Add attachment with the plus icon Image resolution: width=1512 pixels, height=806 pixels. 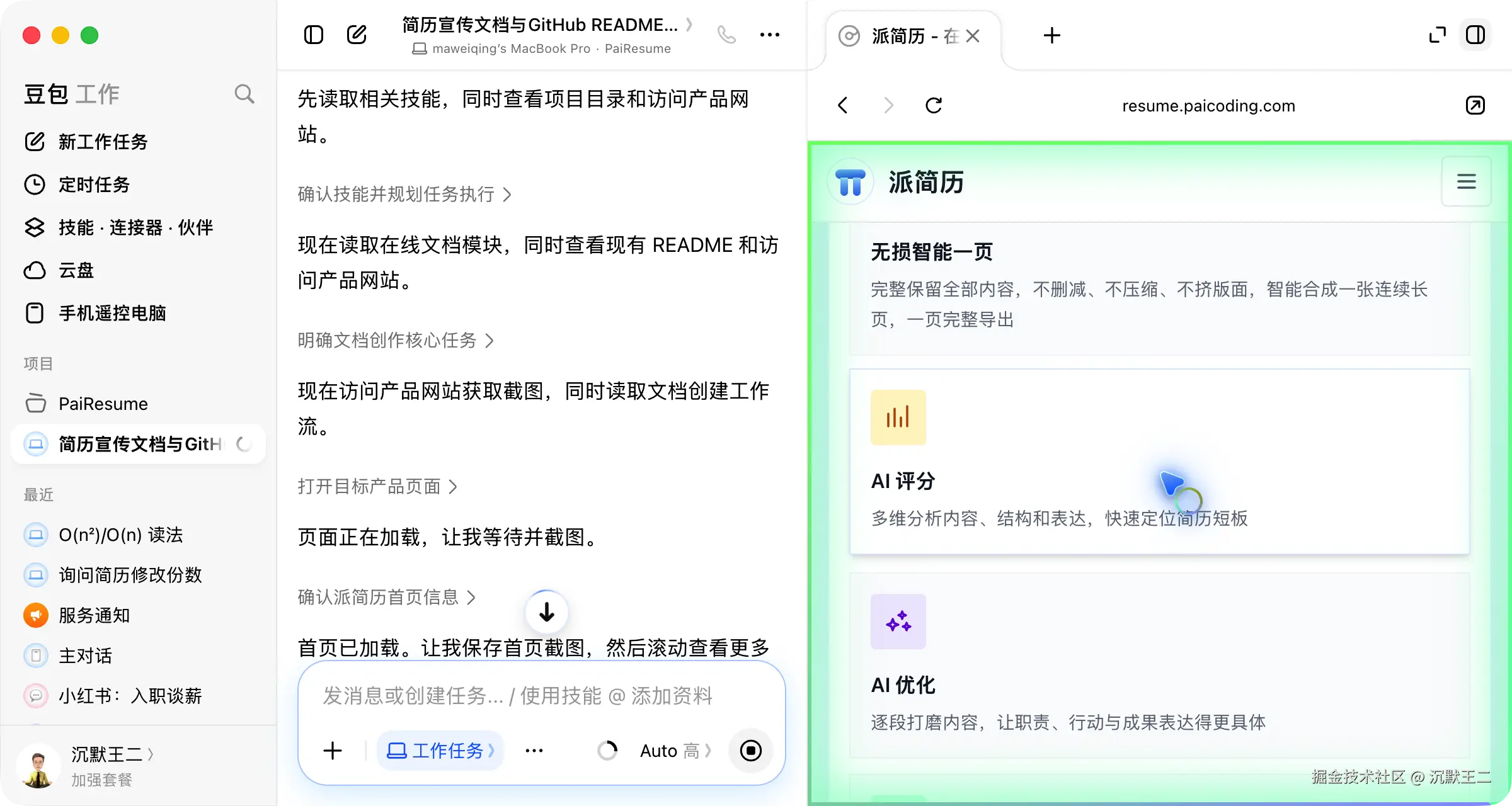333,751
